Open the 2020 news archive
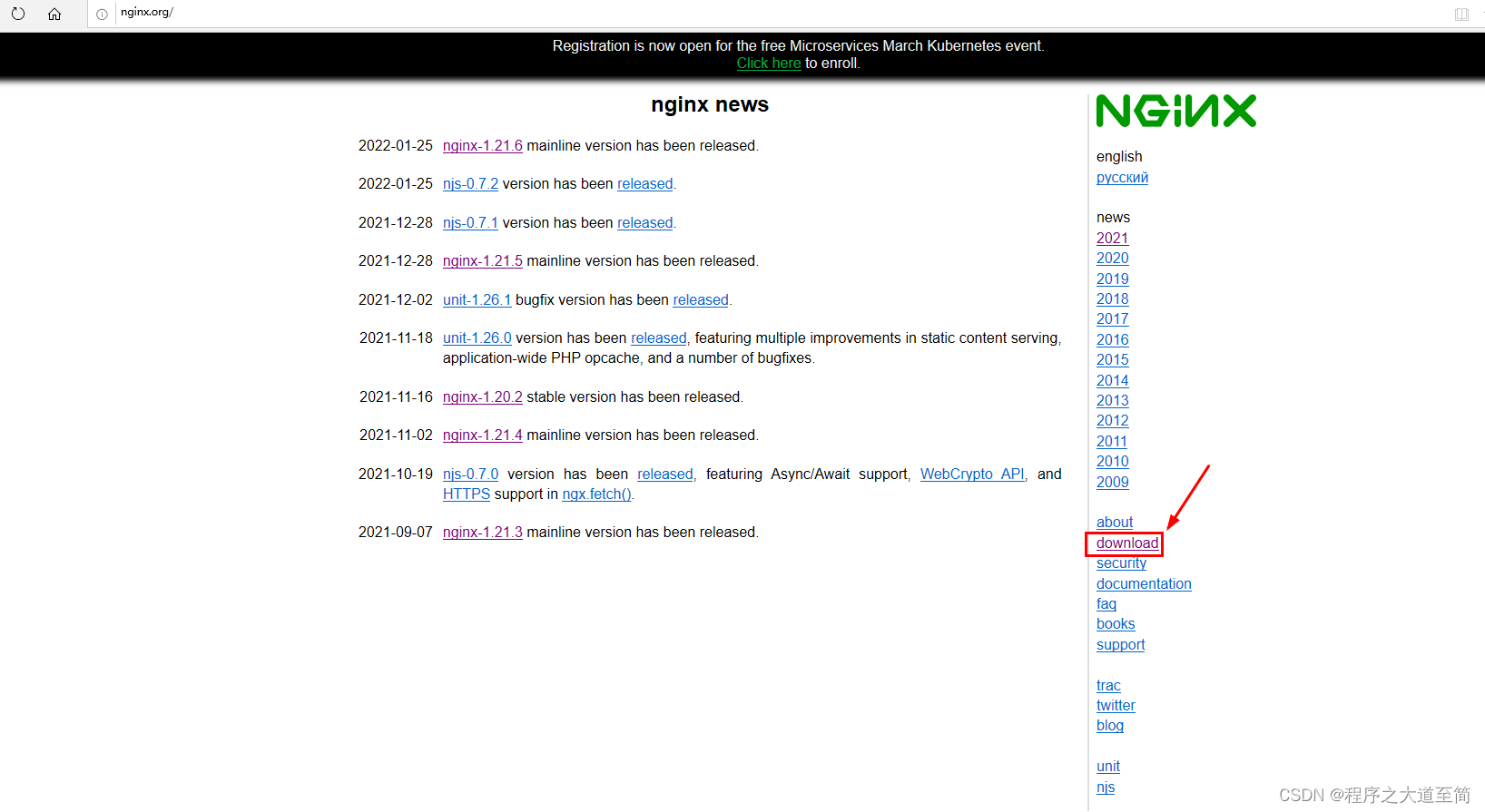The width and height of the screenshot is (1485, 812). click(1113, 259)
